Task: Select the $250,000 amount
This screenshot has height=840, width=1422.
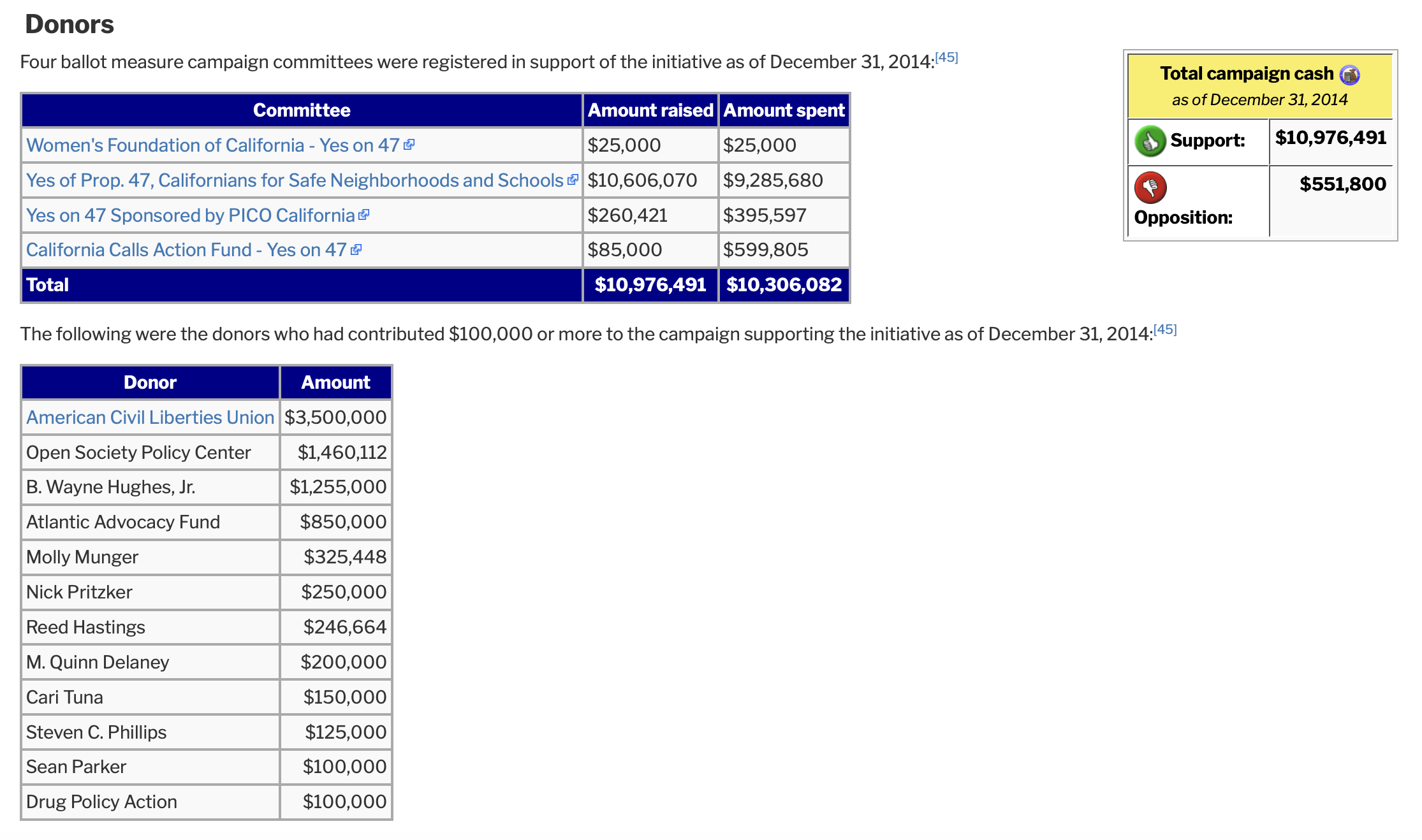Action: point(344,592)
